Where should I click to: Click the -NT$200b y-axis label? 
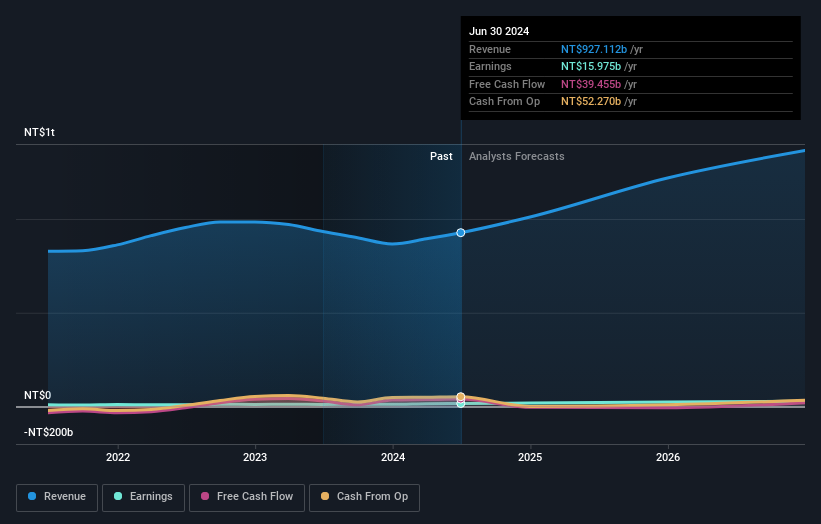[48, 432]
